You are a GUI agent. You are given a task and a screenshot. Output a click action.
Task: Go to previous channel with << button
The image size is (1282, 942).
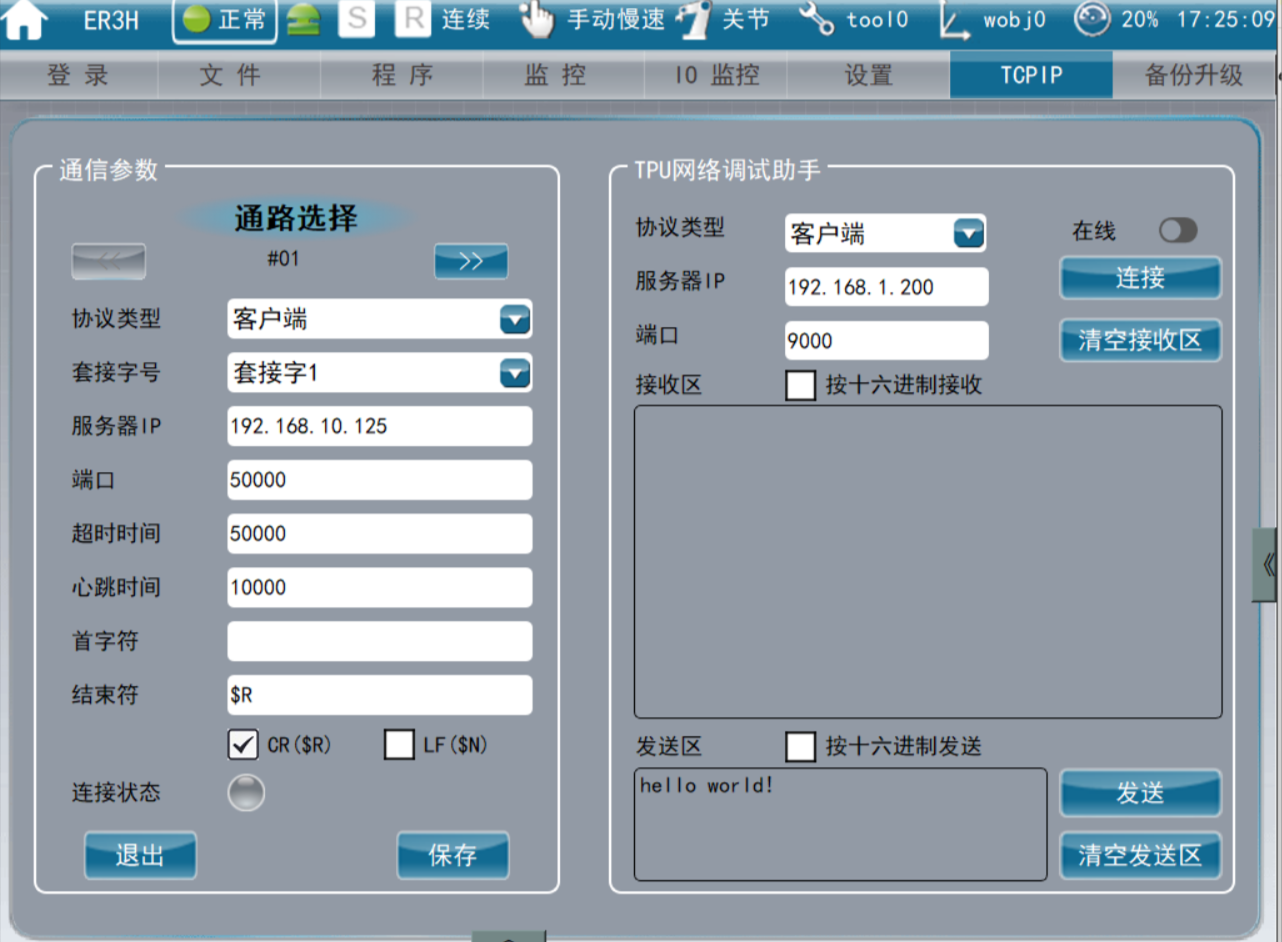pos(109,261)
